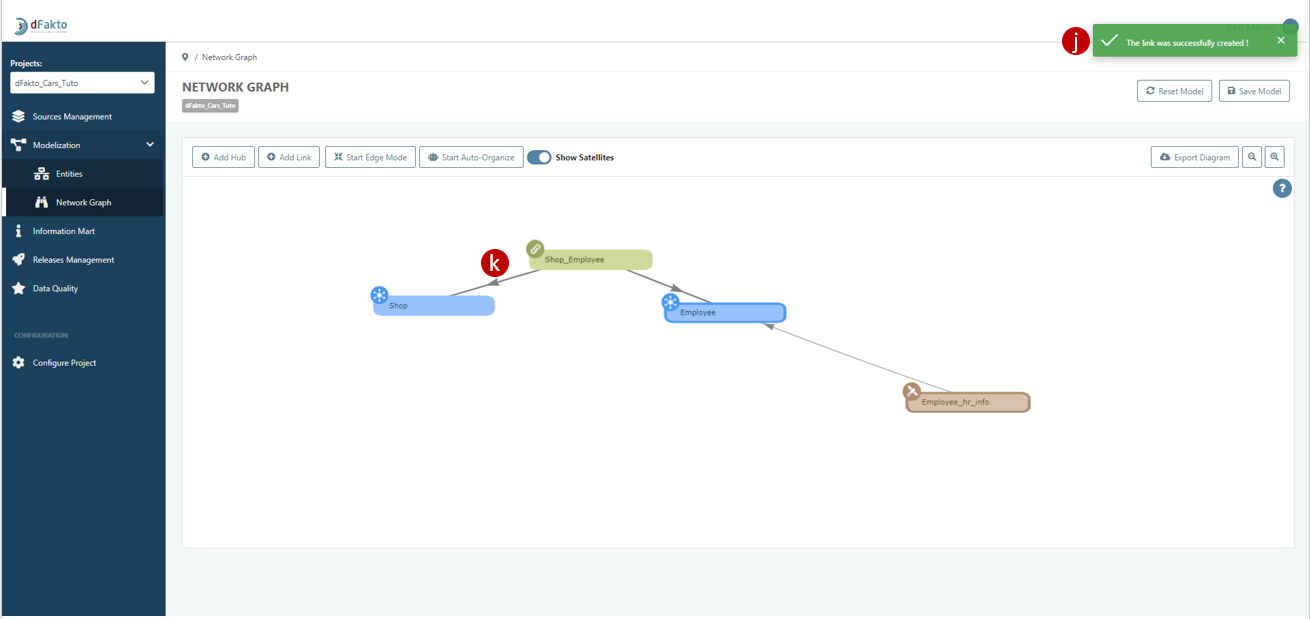Open Configure Project settings
This screenshot has width=1310, height=619.
pyautogui.click(x=64, y=363)
